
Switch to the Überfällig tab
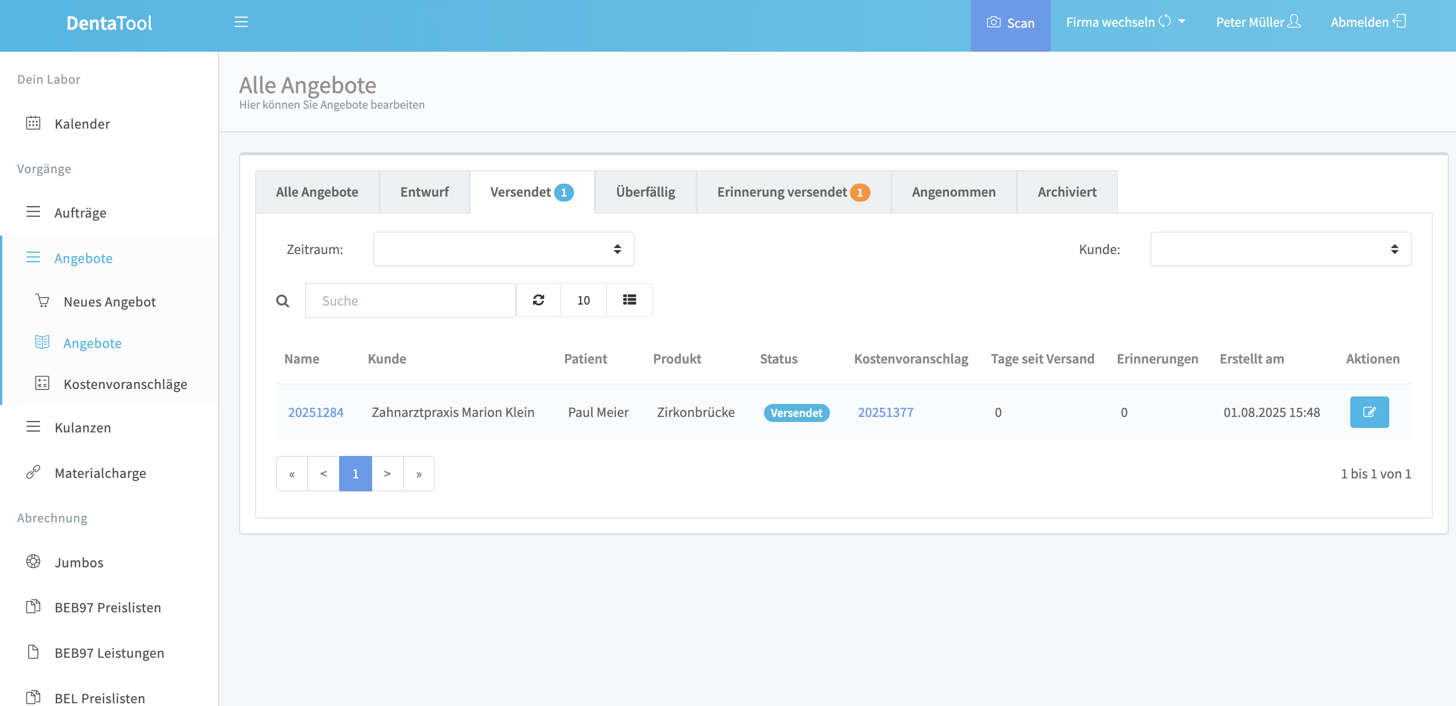[645, 192]
